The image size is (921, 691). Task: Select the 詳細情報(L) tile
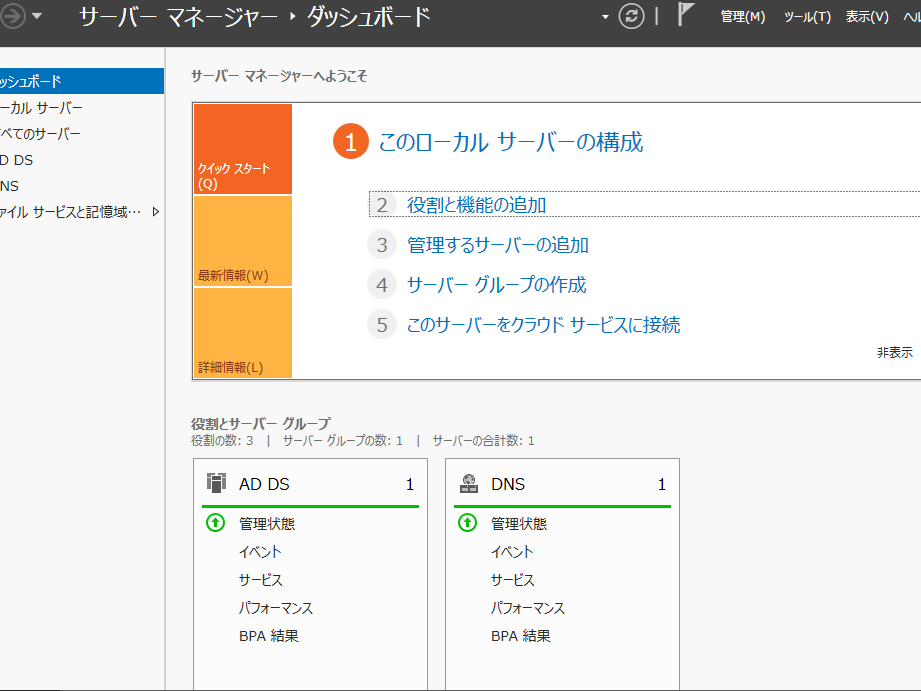tap(243, 333)
